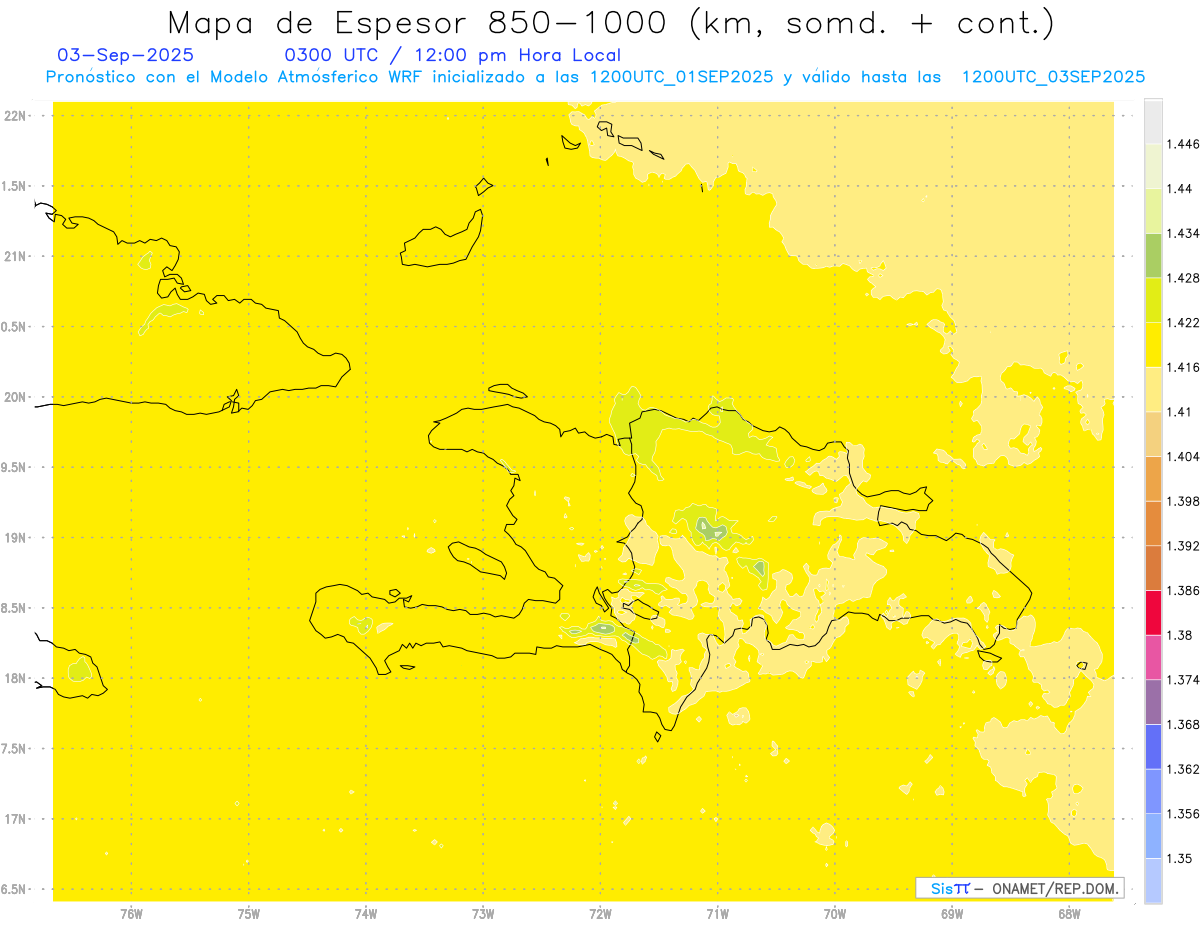Click the 22N latitude label

pos(15,116)
